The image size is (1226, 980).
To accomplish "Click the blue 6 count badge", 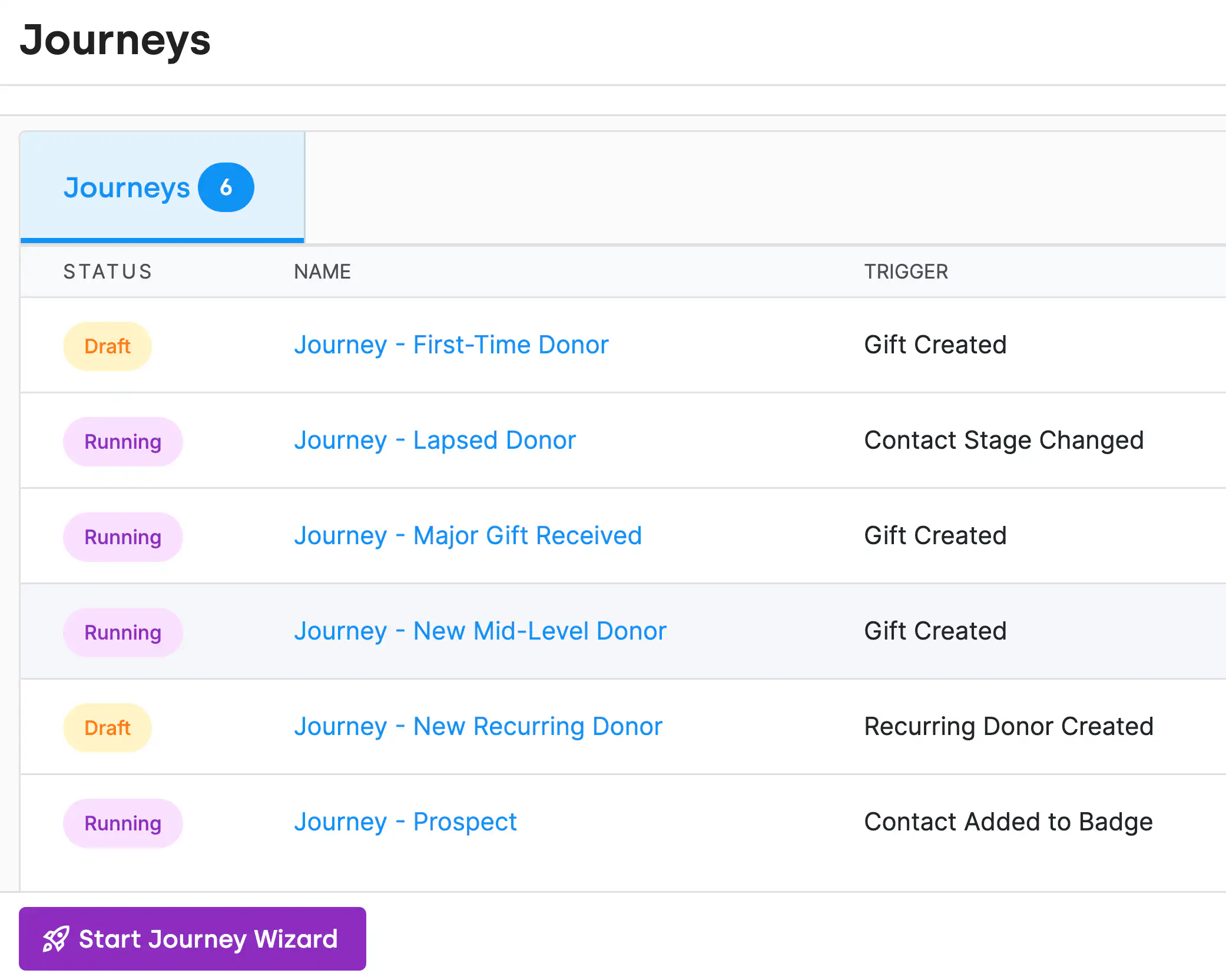I will click(226, 187).
